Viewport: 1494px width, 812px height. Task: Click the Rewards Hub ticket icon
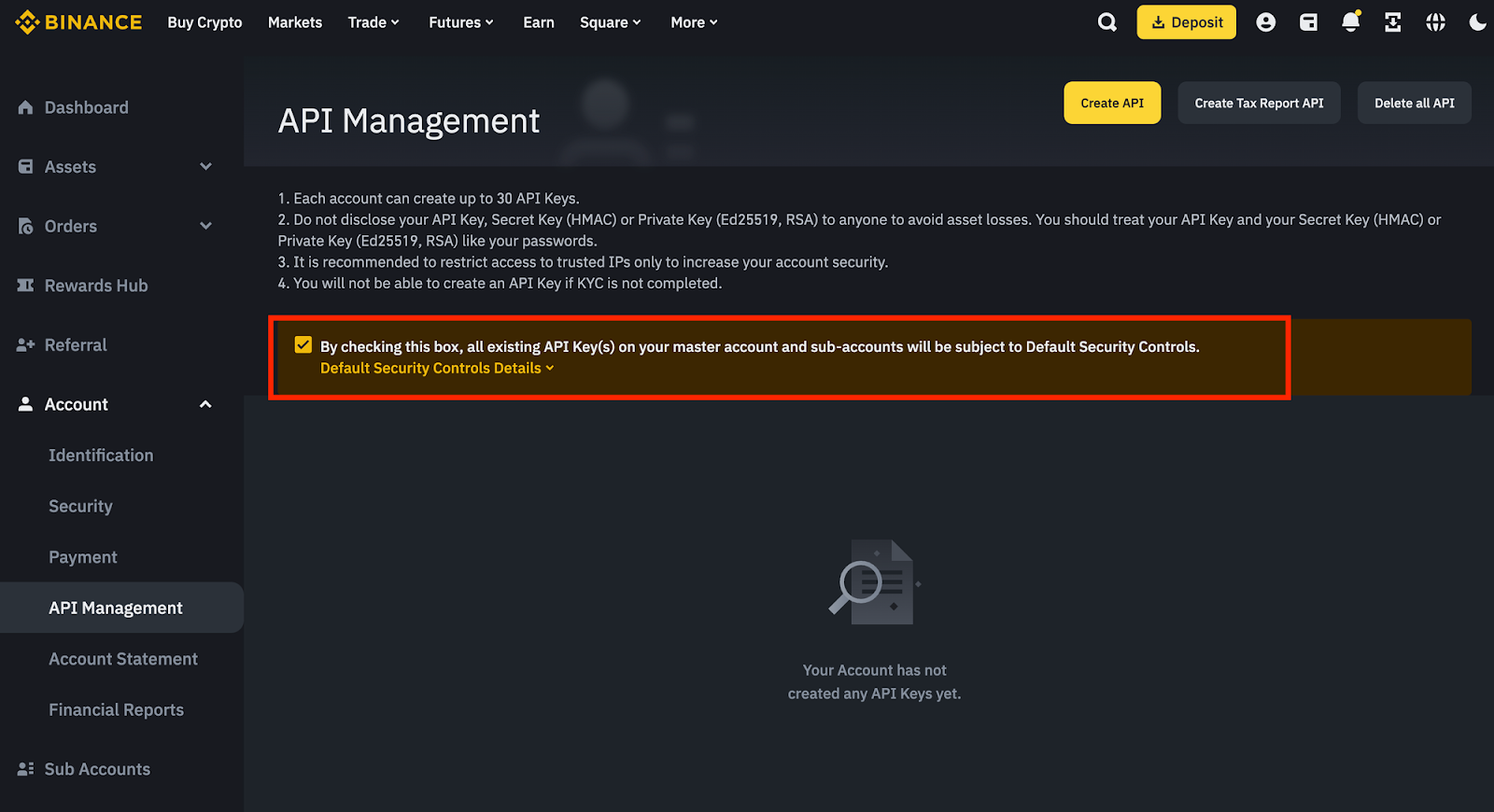[x=25, y=286]
